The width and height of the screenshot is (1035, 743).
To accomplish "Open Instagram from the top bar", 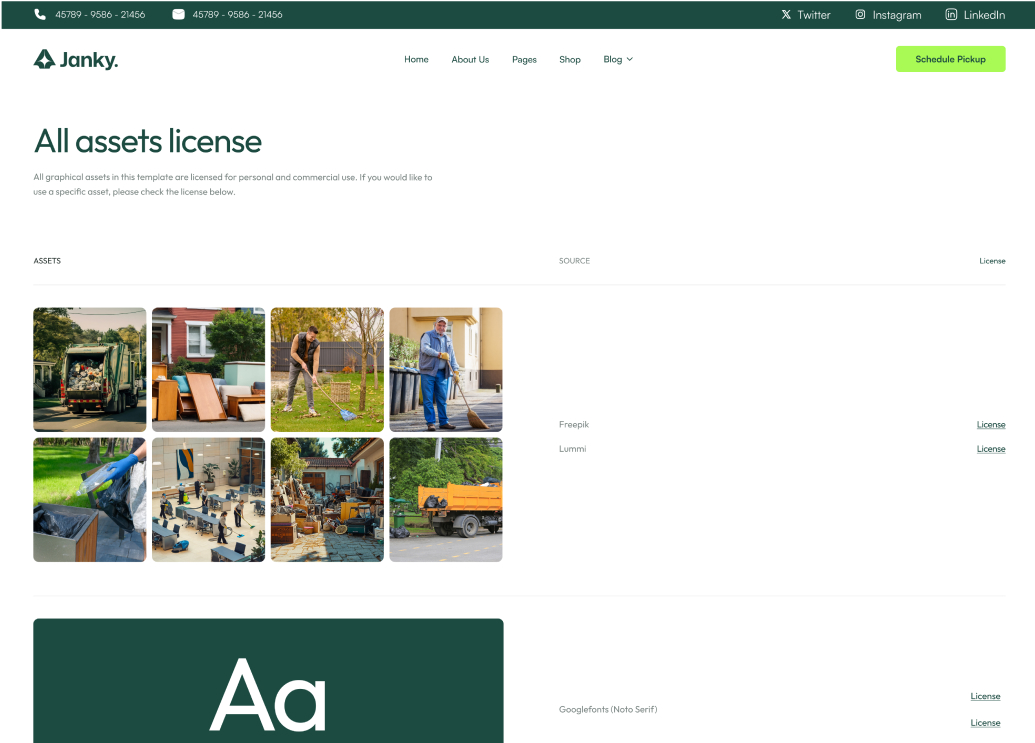I will pyautogui.click(x=861, y=14).
